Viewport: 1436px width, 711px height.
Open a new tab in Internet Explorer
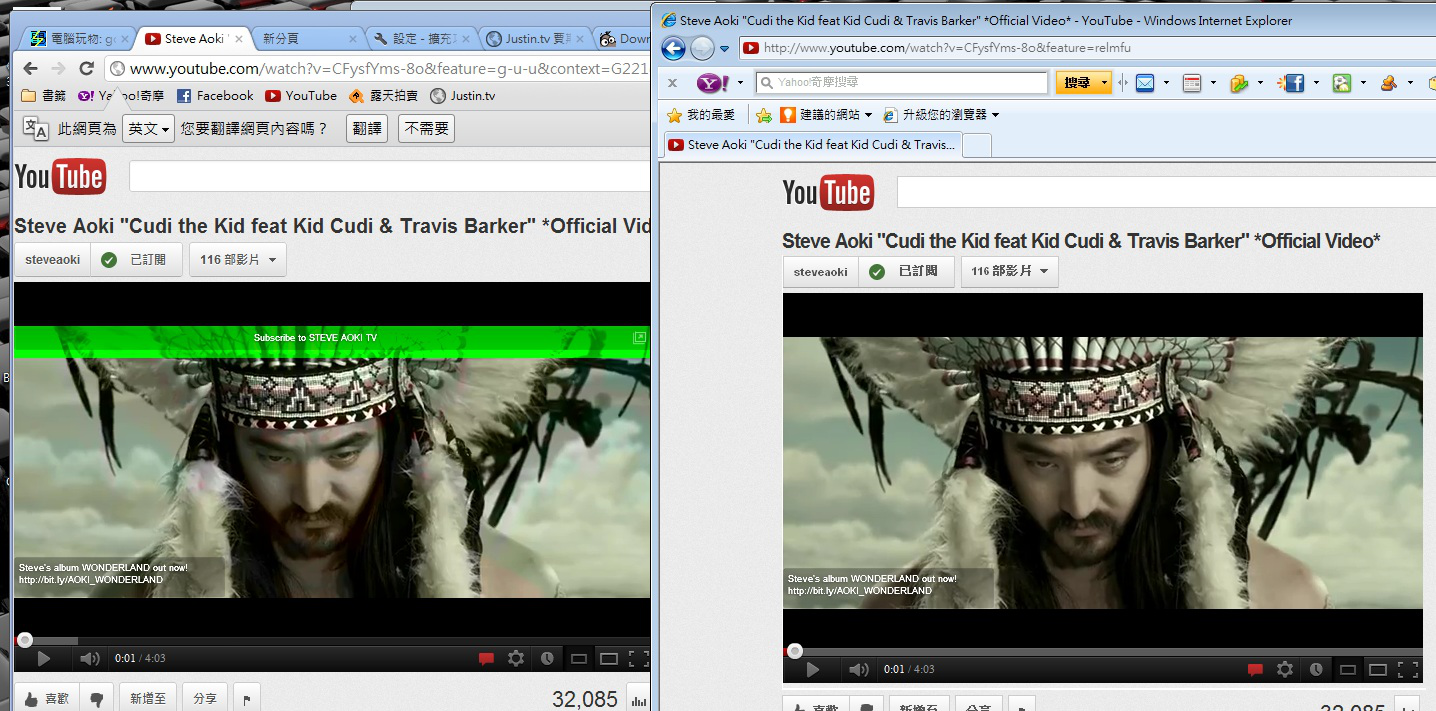click(x=977, y=145)
